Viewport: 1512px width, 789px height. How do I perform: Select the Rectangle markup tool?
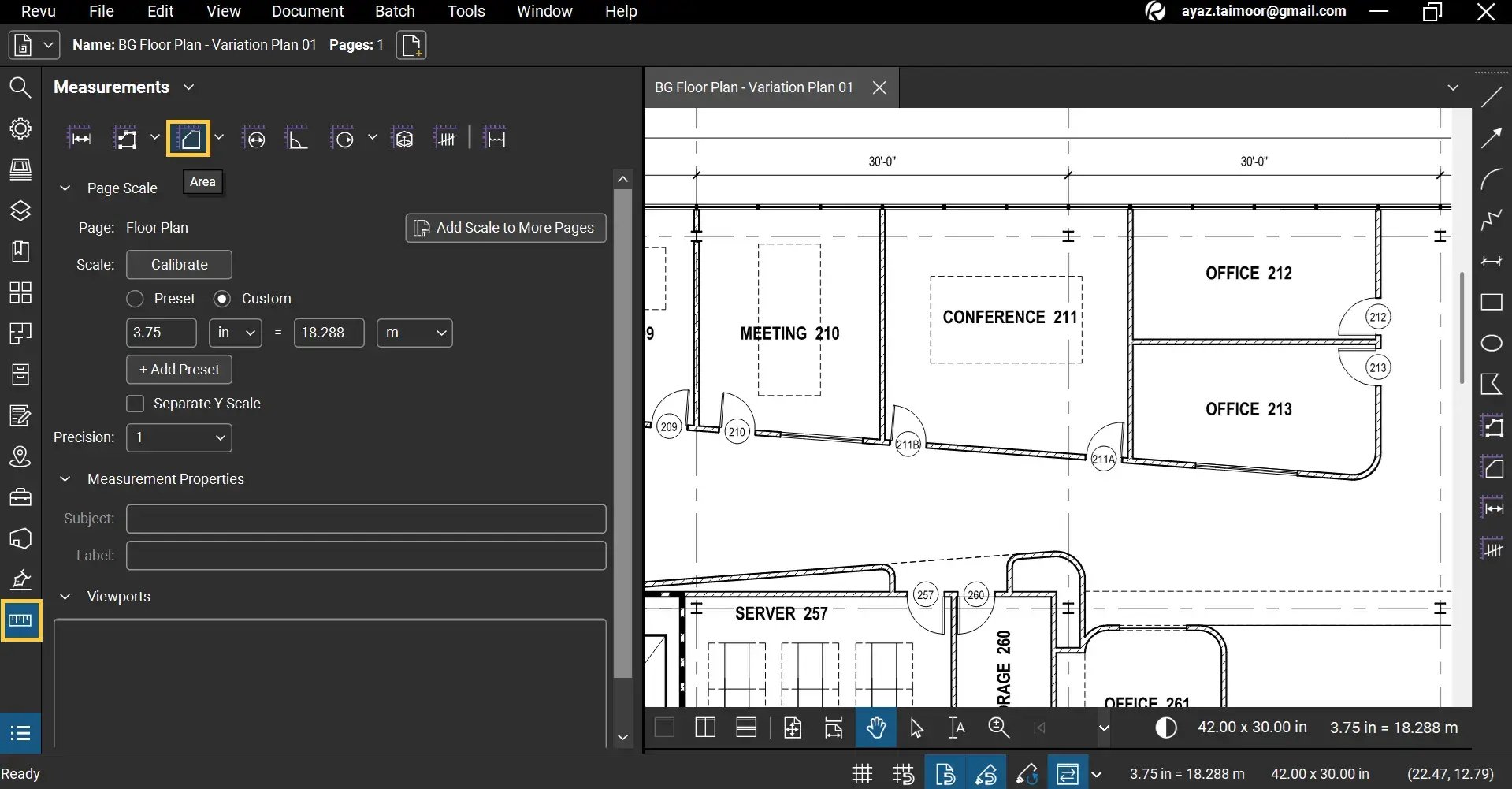pos(1492,302)
